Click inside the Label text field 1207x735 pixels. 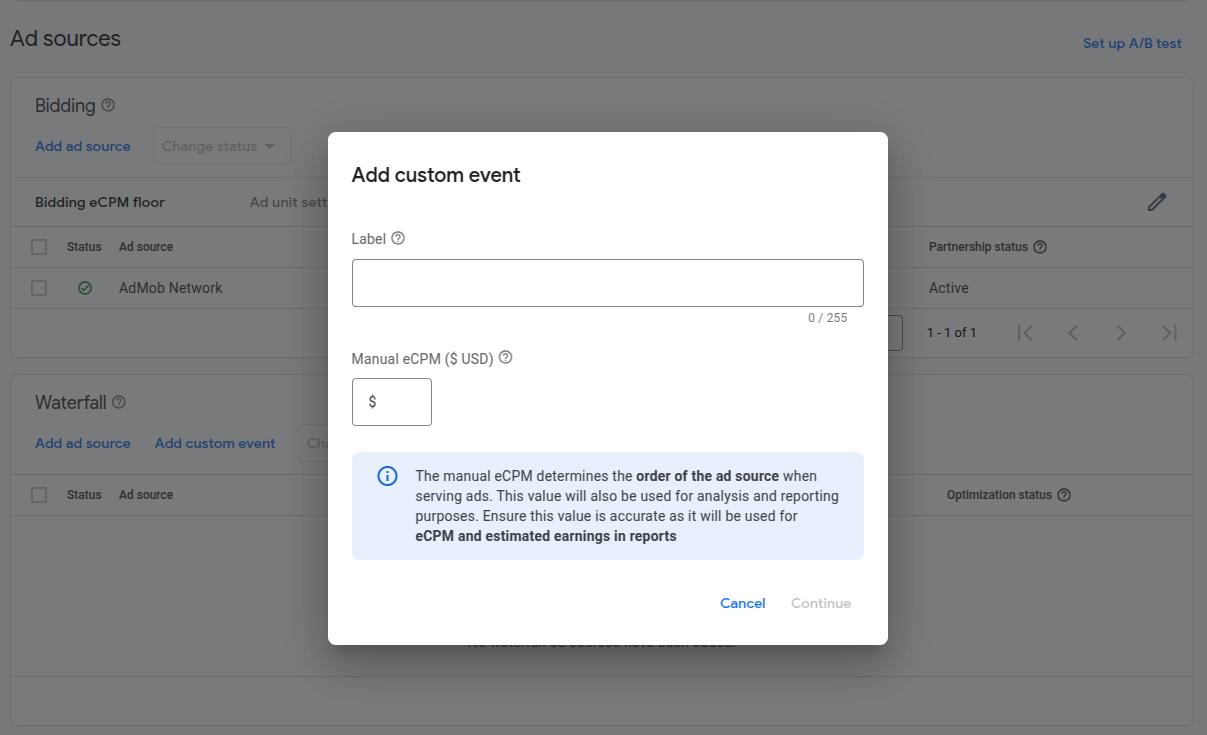click(x=607, y=282)
